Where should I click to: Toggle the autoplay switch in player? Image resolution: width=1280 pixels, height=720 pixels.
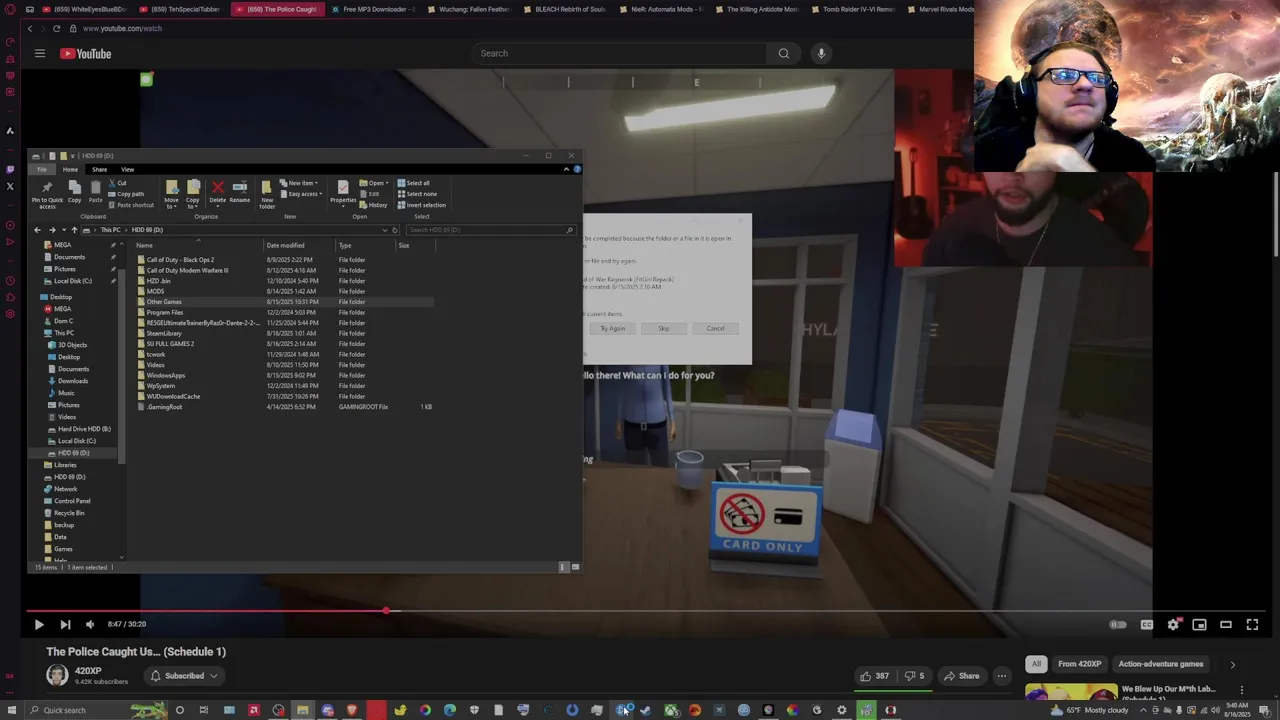coord(1118,624)
